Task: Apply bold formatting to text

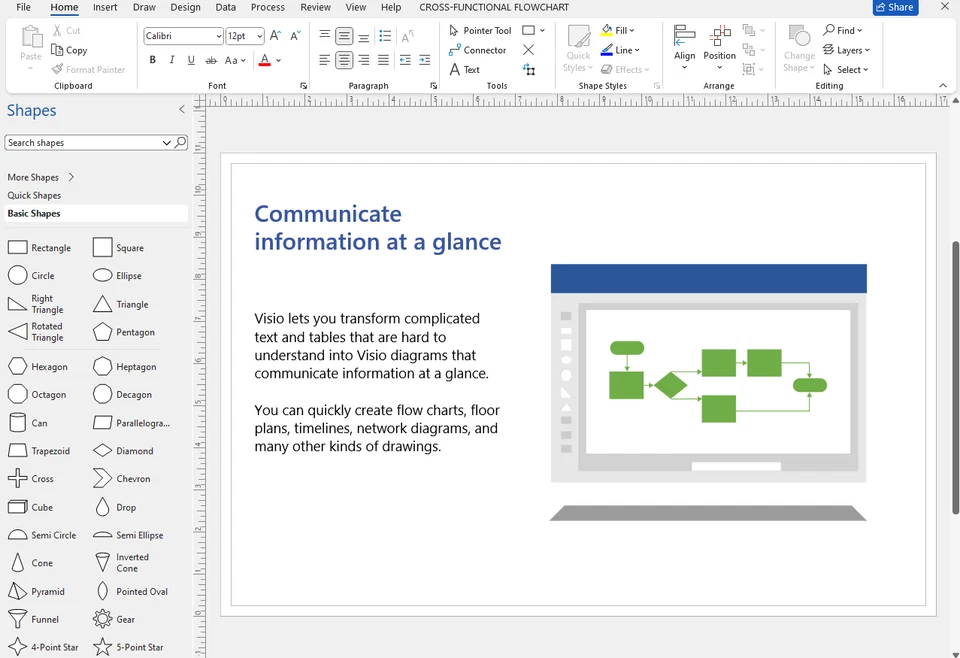Action: coord(152,60)
